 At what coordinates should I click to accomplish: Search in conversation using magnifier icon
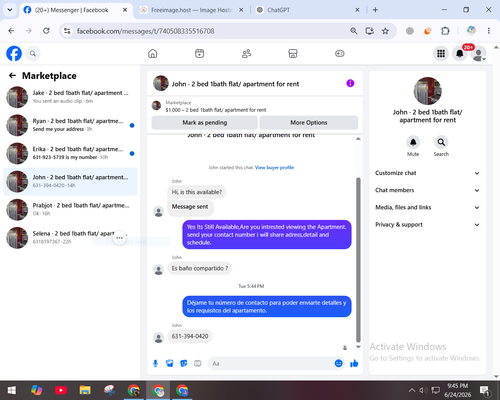pos(441,142)
